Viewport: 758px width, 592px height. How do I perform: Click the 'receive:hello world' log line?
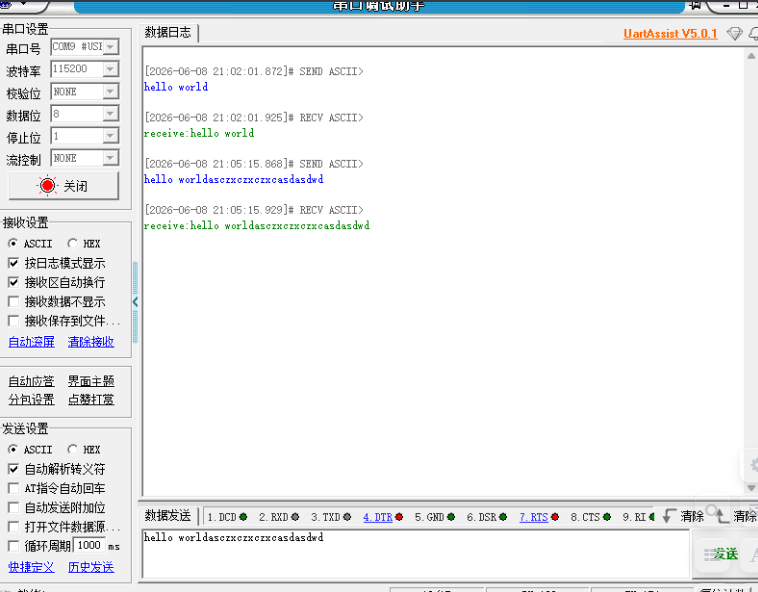(x=199, y=133)
